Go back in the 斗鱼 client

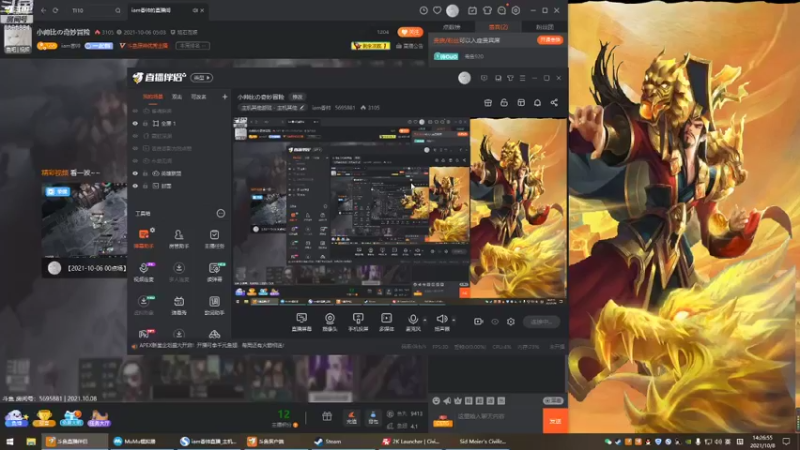[x=43, y=10]
